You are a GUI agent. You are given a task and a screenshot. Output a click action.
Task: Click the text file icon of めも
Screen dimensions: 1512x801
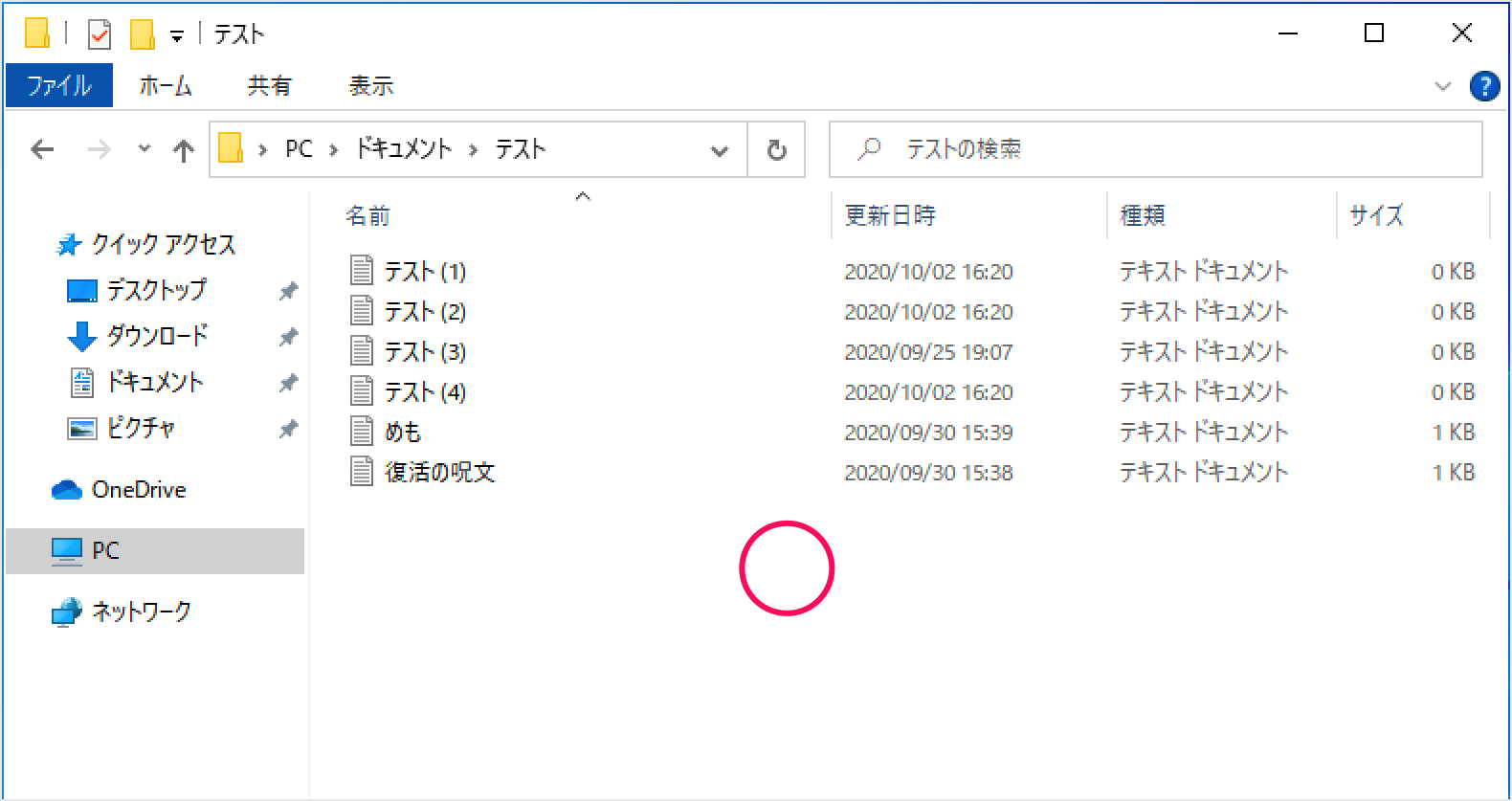(x=362, y=432)
